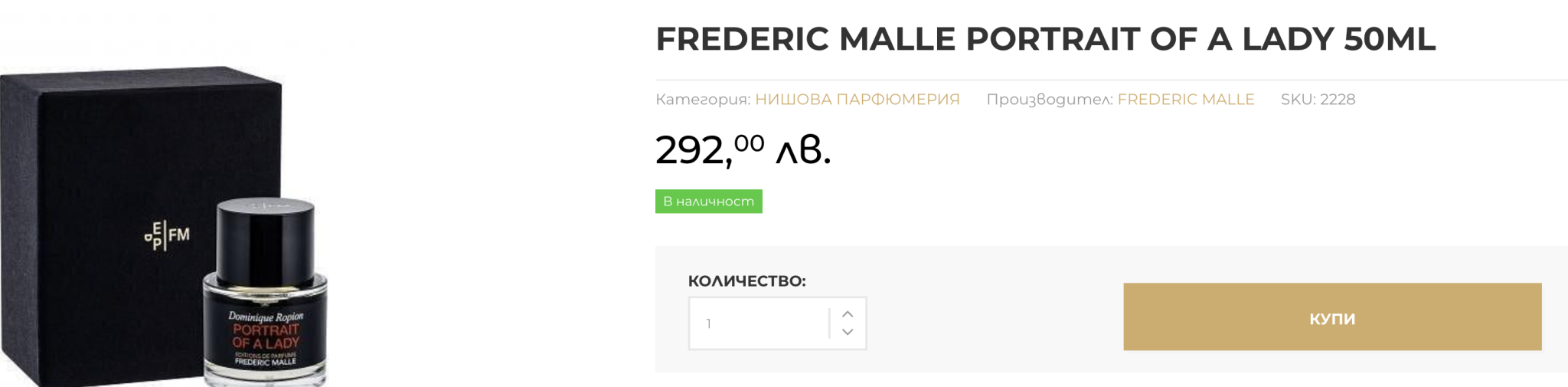Screen dimensions: 1568x387
Task: Click the Editions de Parfums Frederic Malle bottle text
Action: pyautogui.click(x=266, y=359)
